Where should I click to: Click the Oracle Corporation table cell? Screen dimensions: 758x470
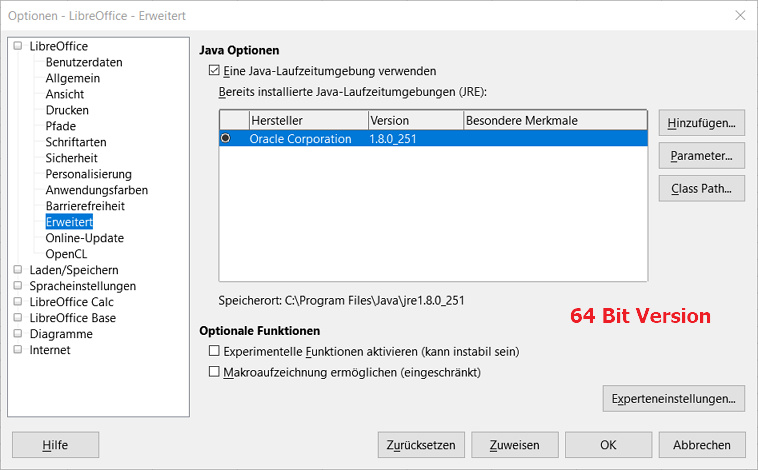click(x=300, y=139)
